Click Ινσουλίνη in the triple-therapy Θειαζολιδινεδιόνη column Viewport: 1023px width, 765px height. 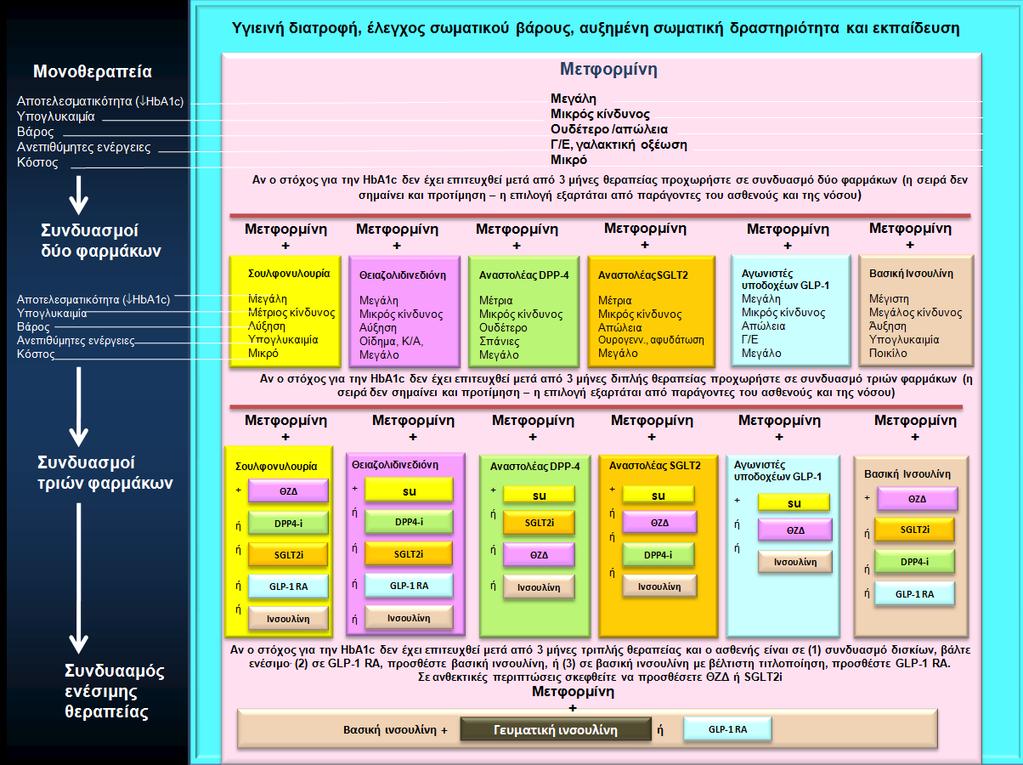pos(408,618)
